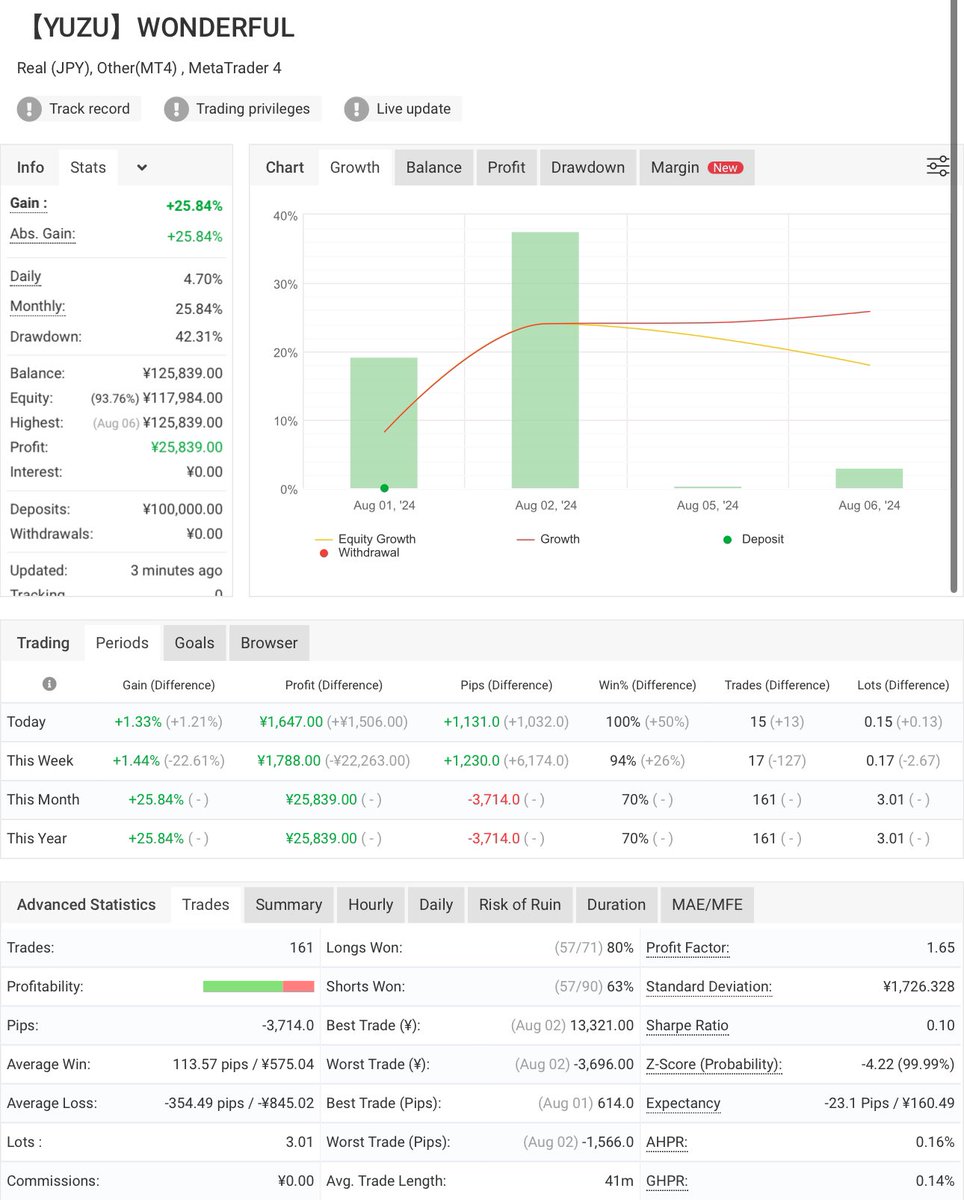The height and width of the screenshot is (1200, 964).
Task: Click the Standard Deviation label
Action: pos(710,986)
